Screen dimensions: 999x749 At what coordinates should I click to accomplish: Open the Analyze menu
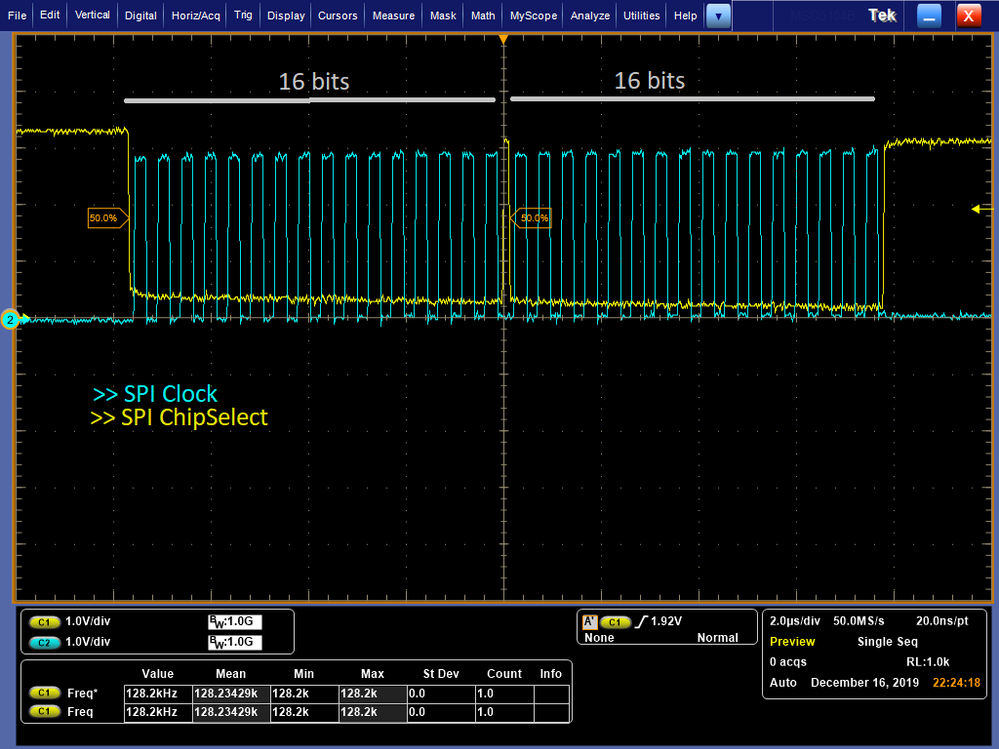(x=590, y=15)
